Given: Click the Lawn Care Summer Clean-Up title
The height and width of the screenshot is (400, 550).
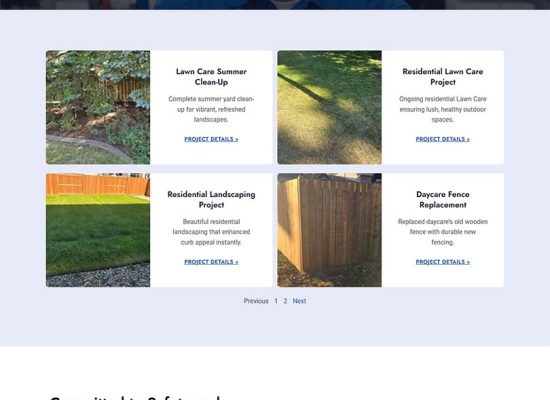Looking at the screenshot, I should click(x=211, y=77).
